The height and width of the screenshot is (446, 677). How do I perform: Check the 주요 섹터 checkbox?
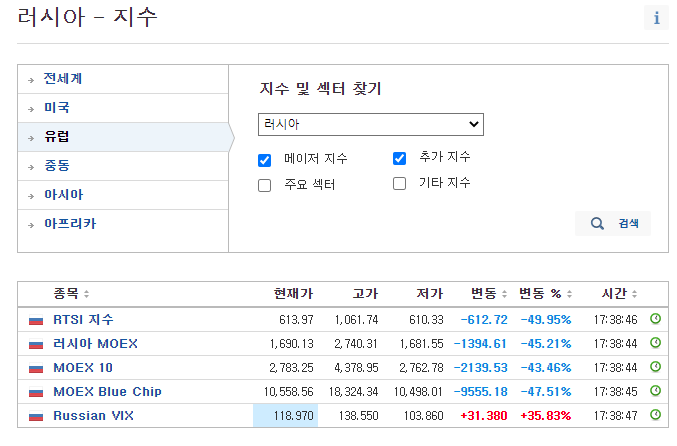[x=264, y=186]
